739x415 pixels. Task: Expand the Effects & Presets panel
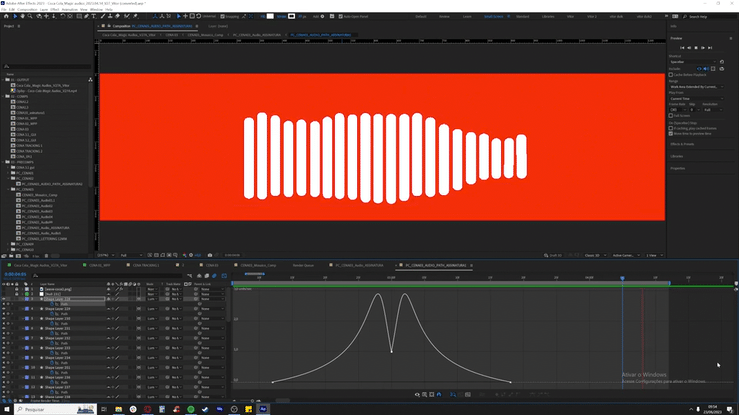(682, 144)
